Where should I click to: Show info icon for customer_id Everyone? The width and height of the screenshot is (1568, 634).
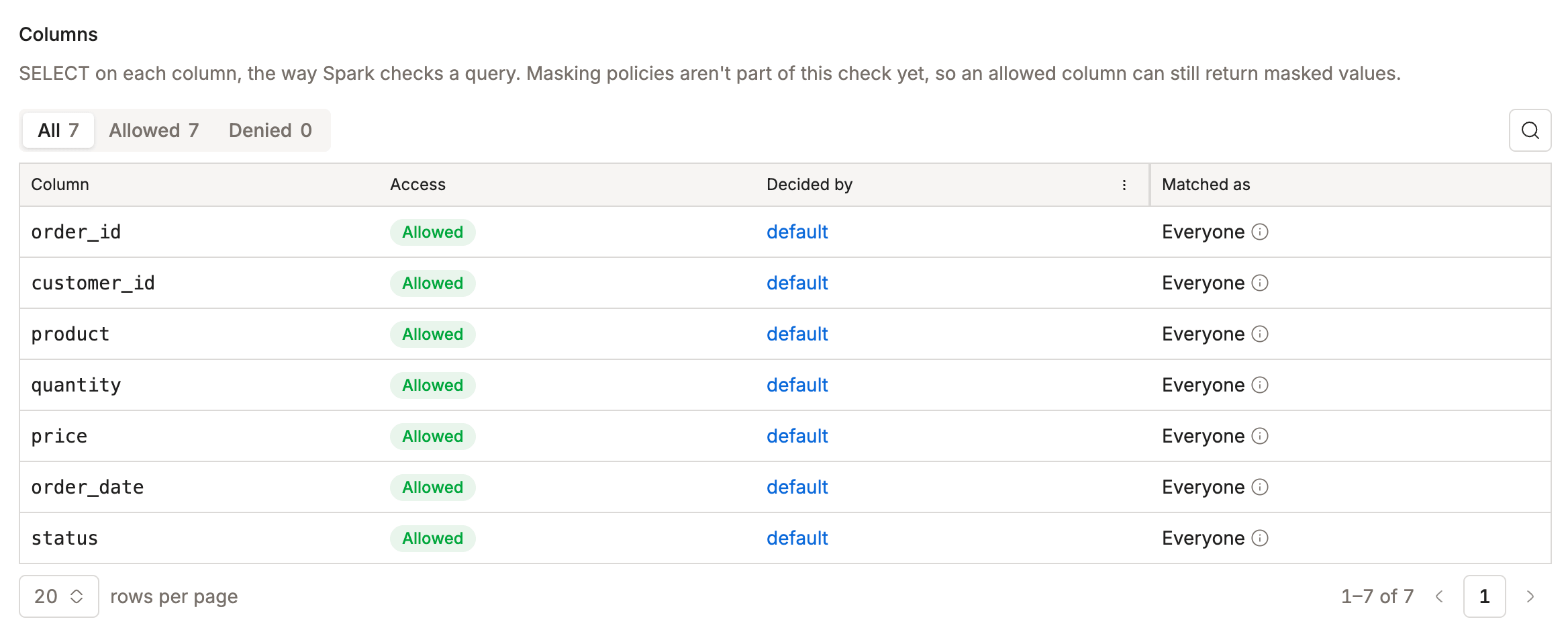[x=1260, y=283]
